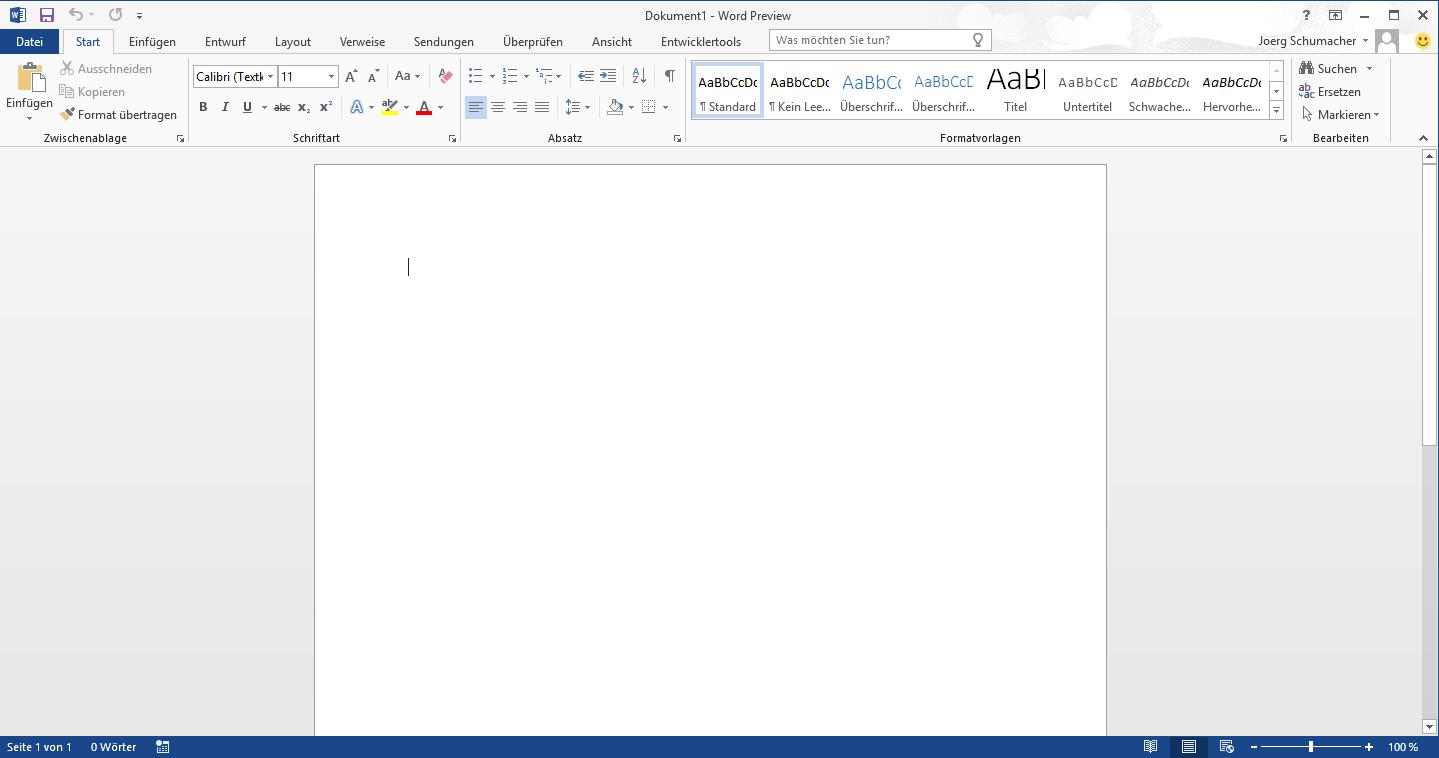
Task: Click the smiley feedback icon
Action: (x=1422, y=41)
